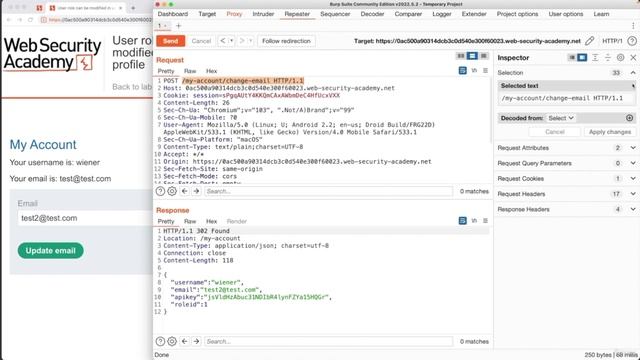Go to next response search match
640x360 pixels.
pyautogui.click(x=196, y=341)
